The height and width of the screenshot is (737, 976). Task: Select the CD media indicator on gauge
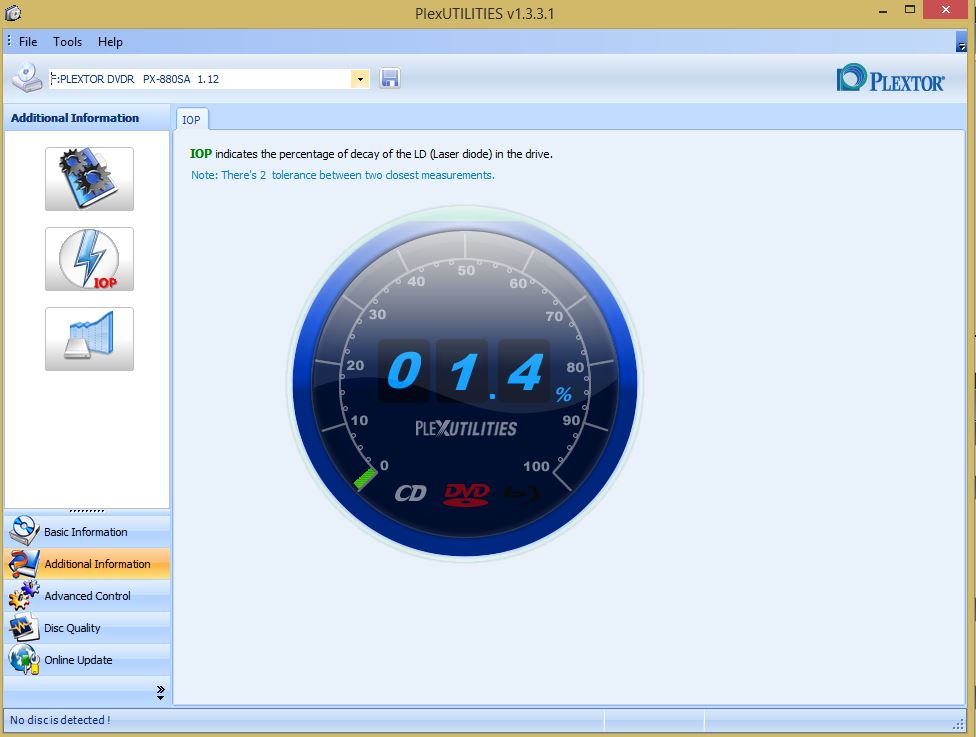(410, 493)
